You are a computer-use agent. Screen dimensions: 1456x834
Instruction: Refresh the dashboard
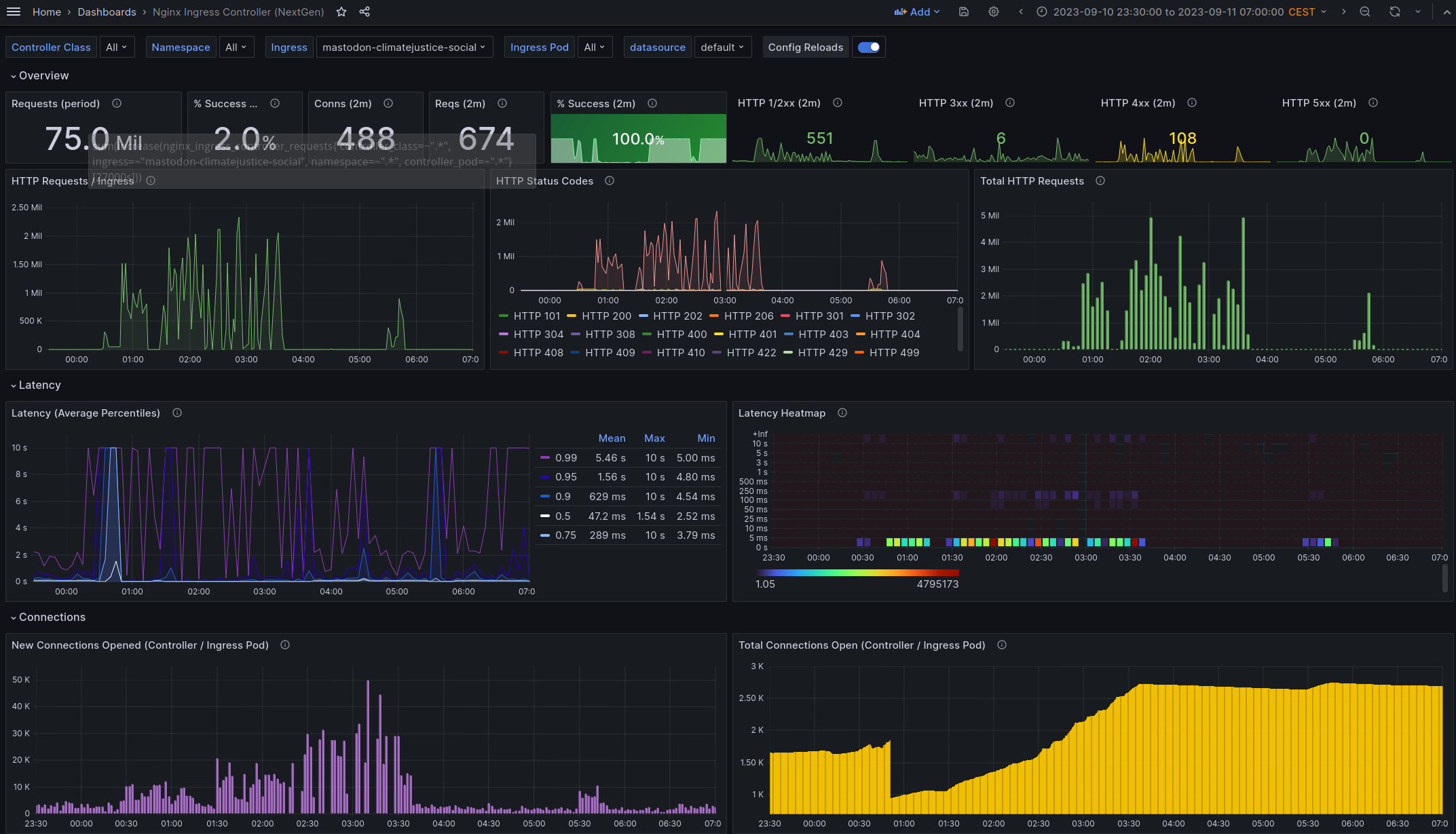click(1395, 12)
